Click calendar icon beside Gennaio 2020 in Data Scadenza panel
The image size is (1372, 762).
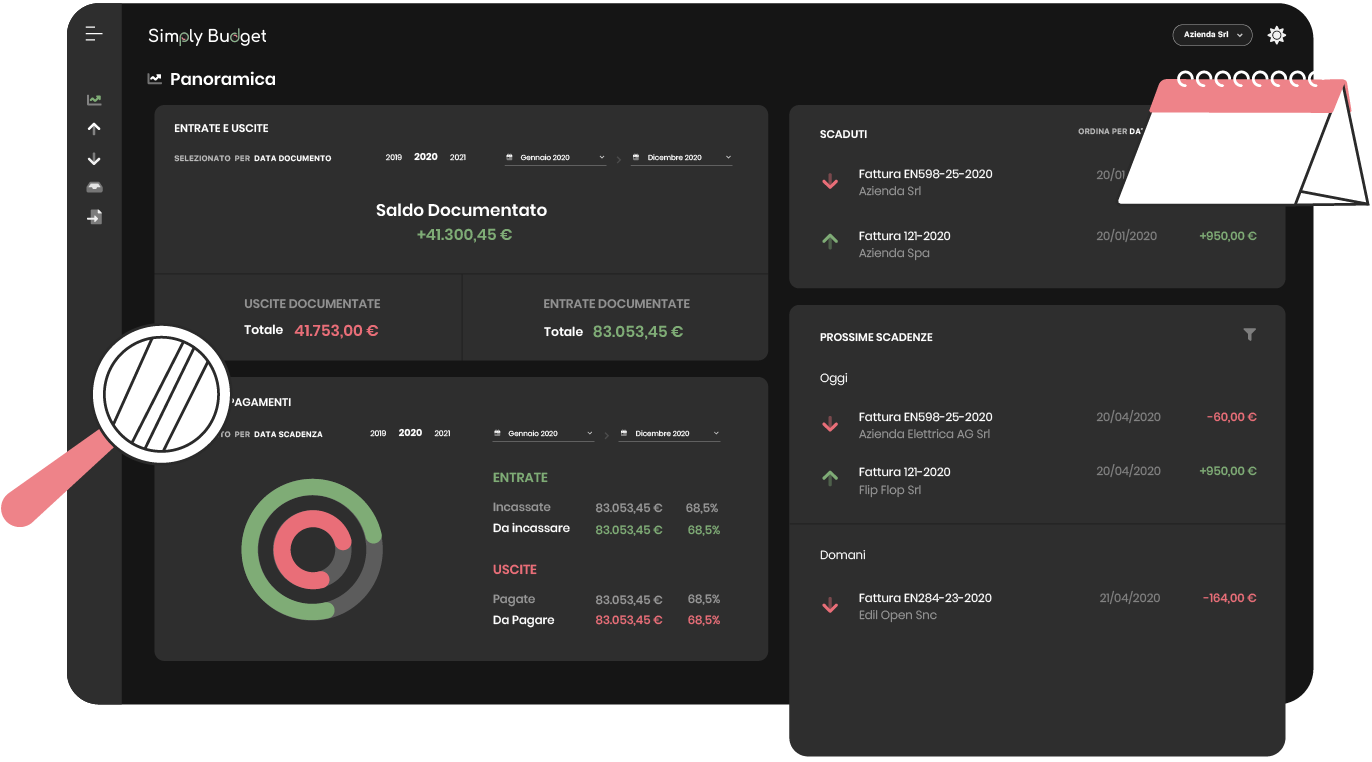497,434
